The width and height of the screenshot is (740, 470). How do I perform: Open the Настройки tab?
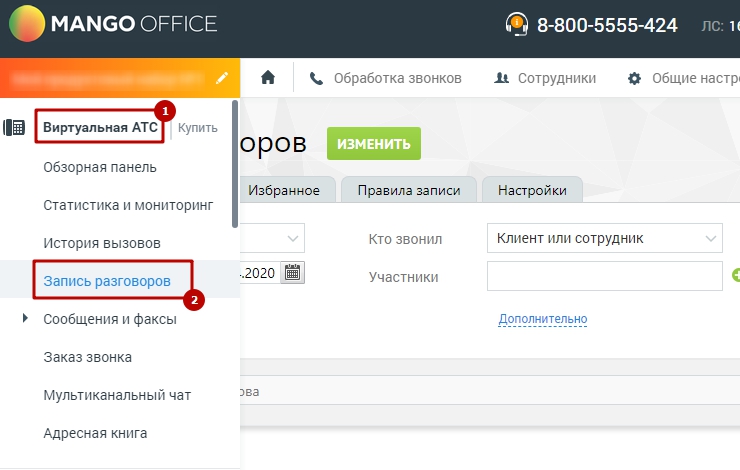coord(532,190)
